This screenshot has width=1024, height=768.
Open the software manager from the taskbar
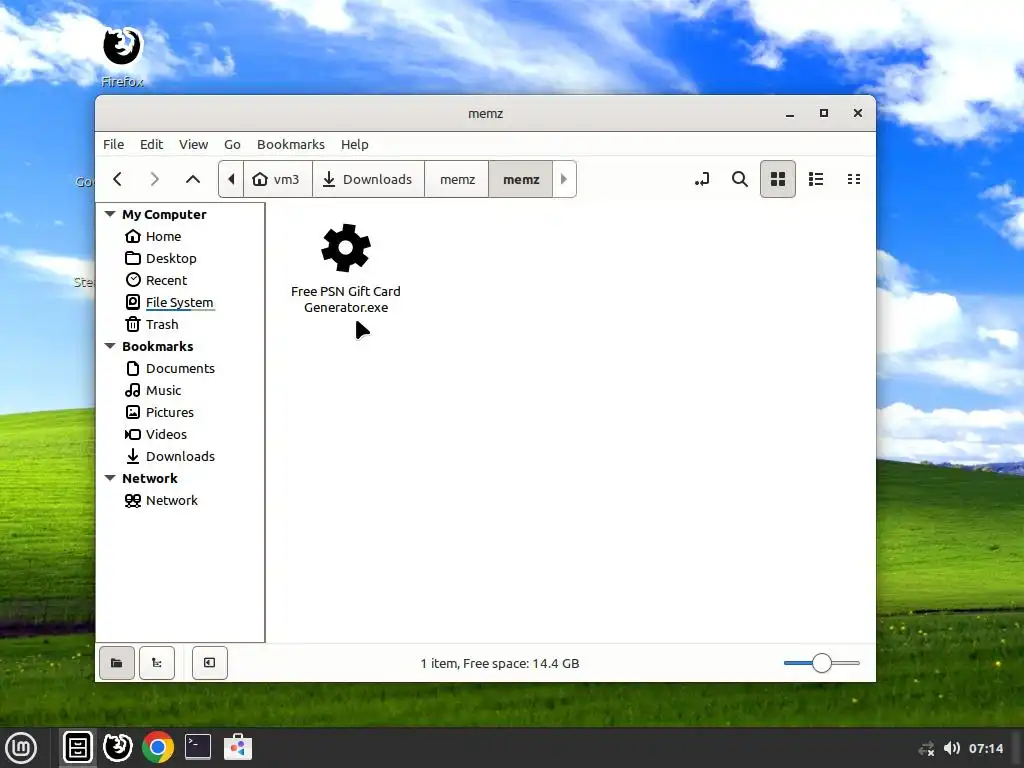coord(238,747)
